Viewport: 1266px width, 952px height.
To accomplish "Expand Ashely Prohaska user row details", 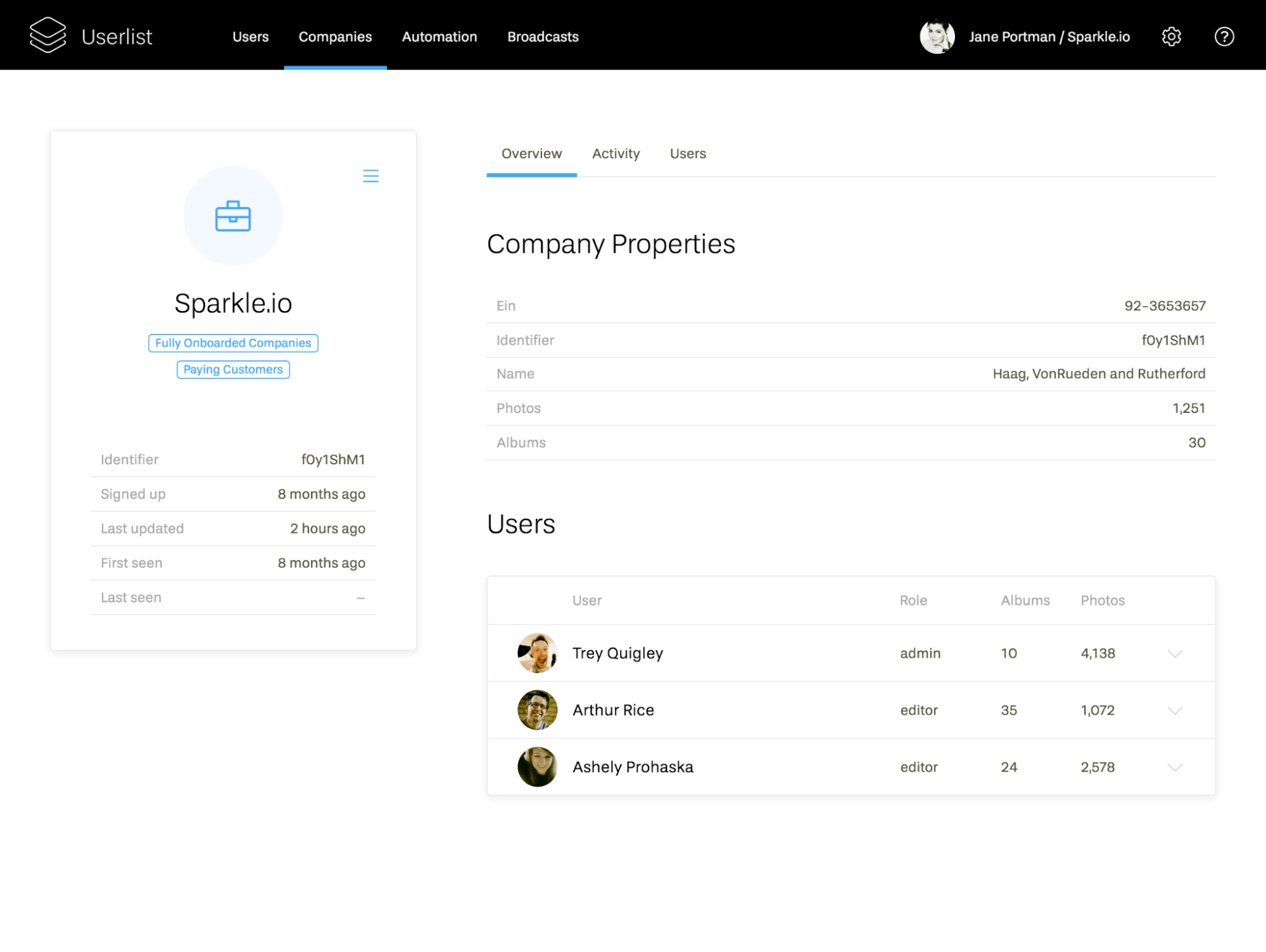I will pyautogui.click(x=1175, y=767).
